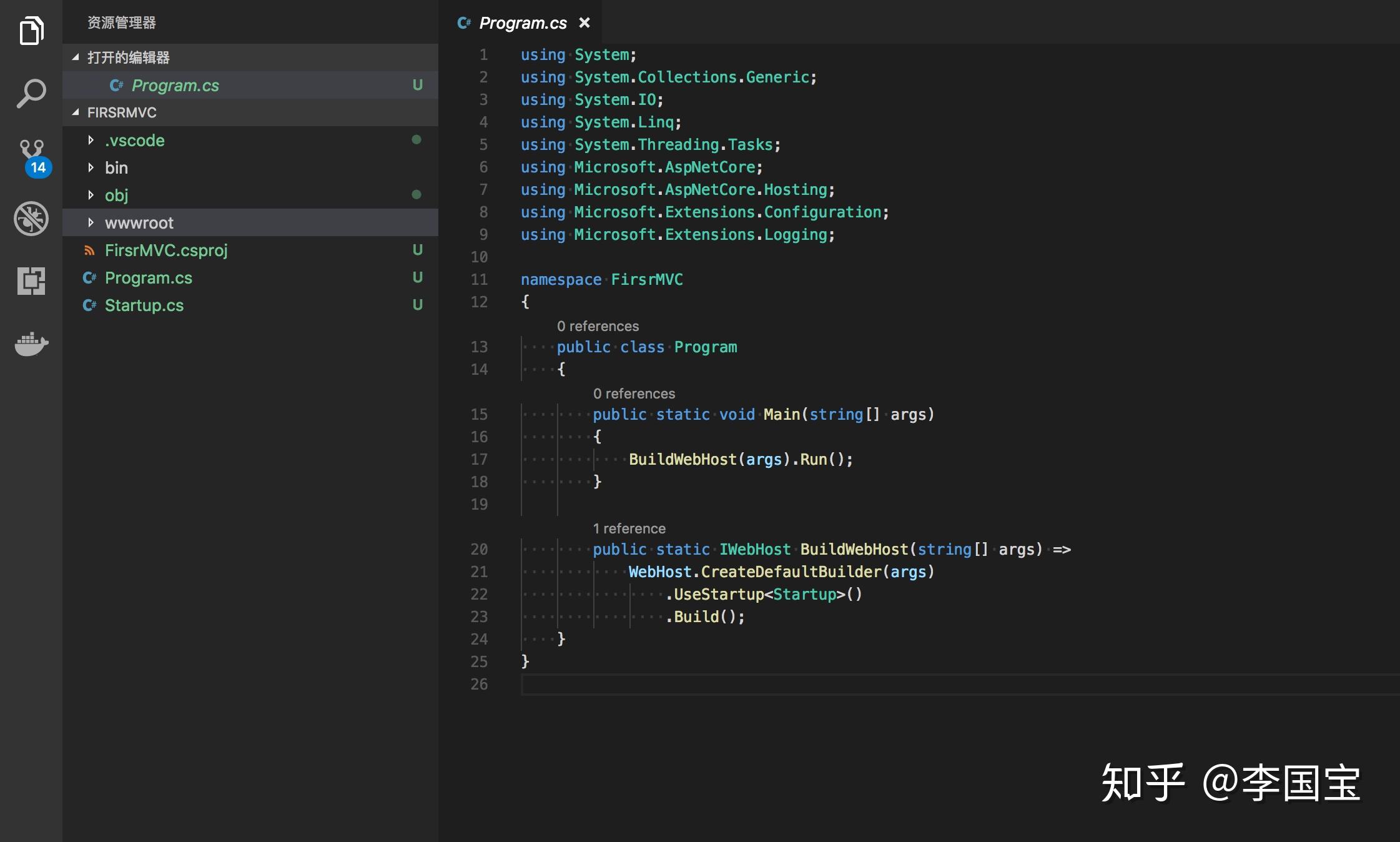Open the Search view icon
The image size is (1400, 842).
tap(31, 94)
